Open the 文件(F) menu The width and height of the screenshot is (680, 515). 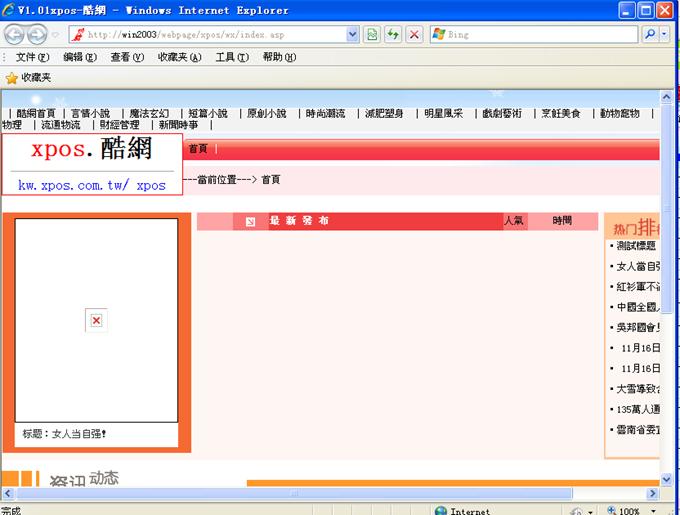[33, 57]
